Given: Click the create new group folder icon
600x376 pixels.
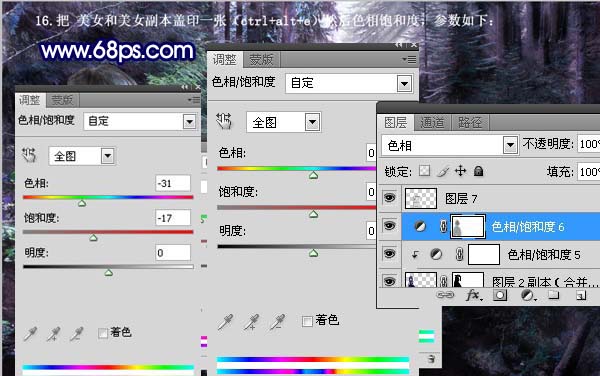Looking at the screenshot, I should (553, 295).
